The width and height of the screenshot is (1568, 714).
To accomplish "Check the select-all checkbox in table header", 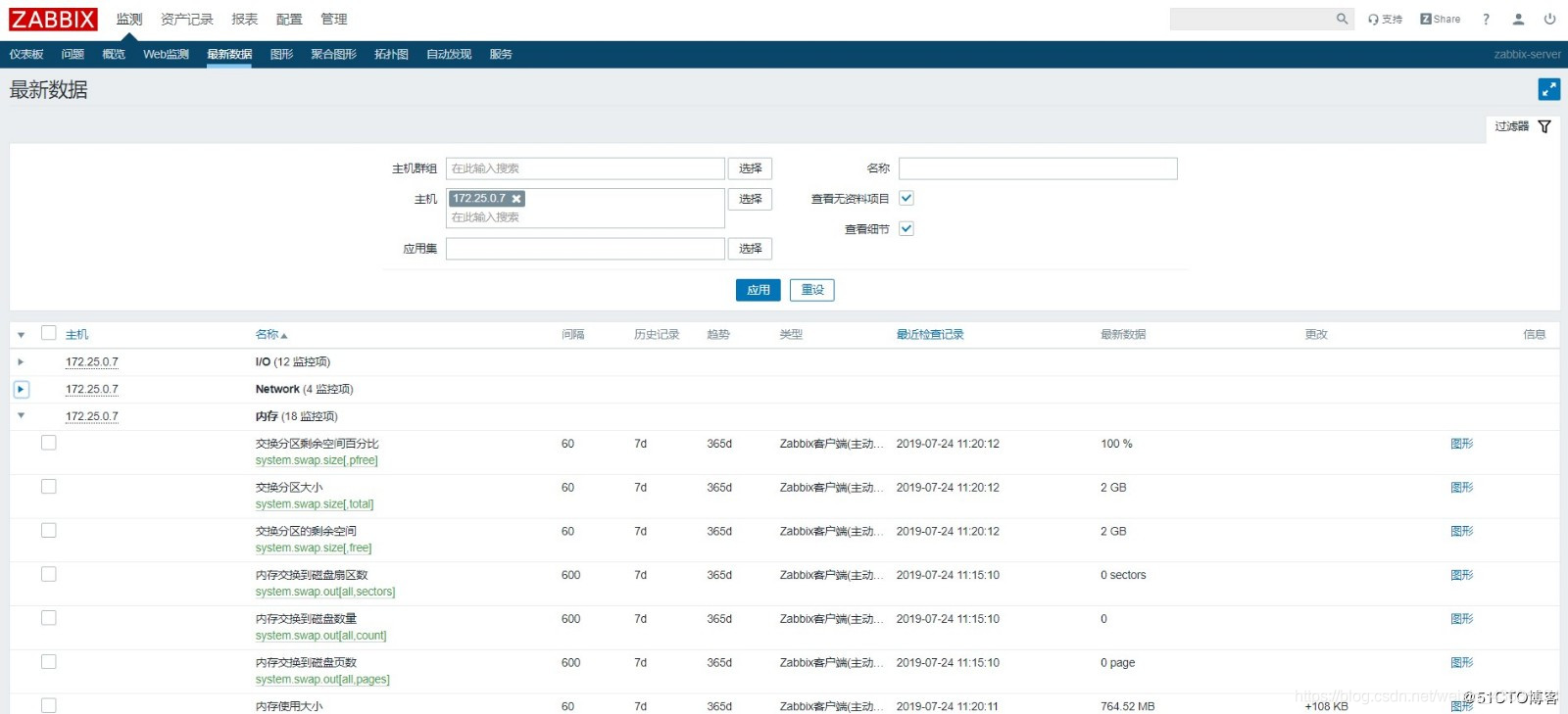I will (x=48, y=333).
